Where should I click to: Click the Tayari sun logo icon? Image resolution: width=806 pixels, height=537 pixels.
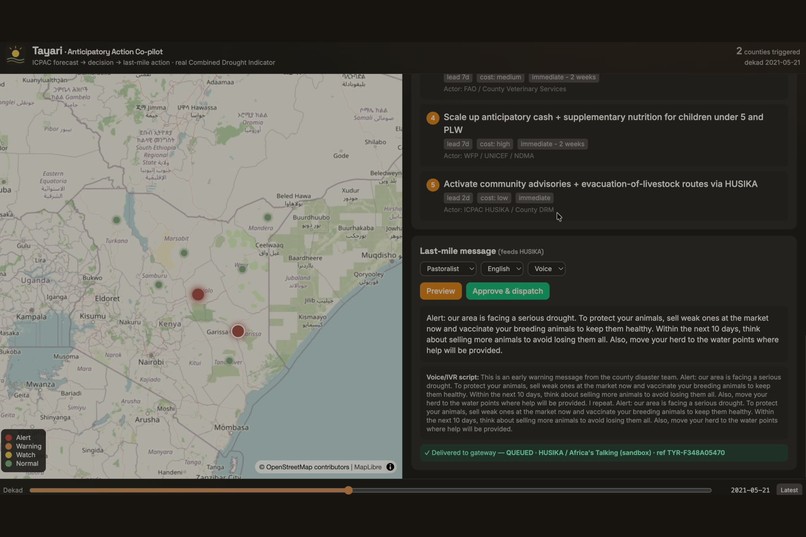tap(15, 55)
